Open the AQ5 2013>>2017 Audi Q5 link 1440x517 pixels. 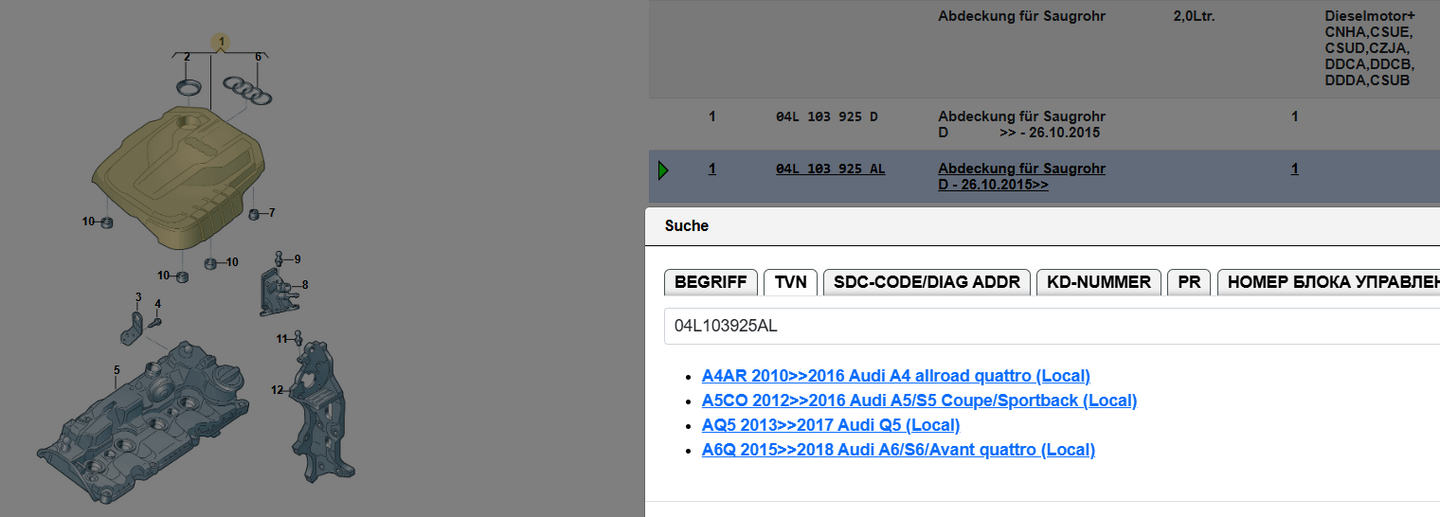[831, 425]
